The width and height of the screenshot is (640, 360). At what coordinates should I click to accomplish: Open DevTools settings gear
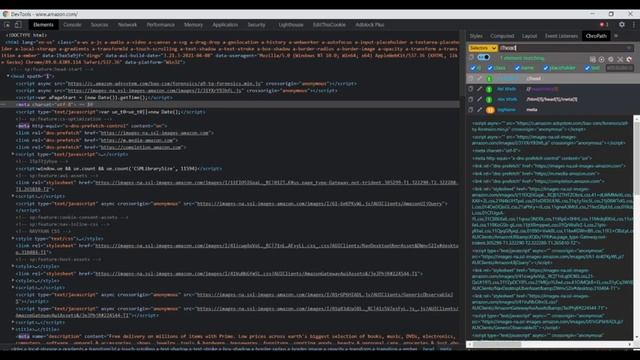[x=622, y=24]
